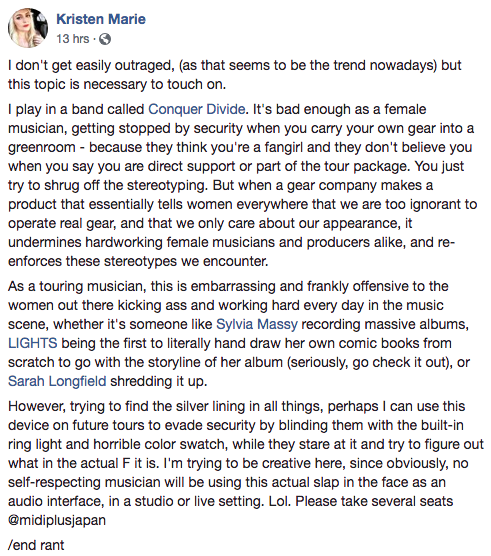Image resolution: width=491 pixels, height=556 pixels.
Task: Open the post via the 13 hrs timestamp
Action: click(73, 39)
